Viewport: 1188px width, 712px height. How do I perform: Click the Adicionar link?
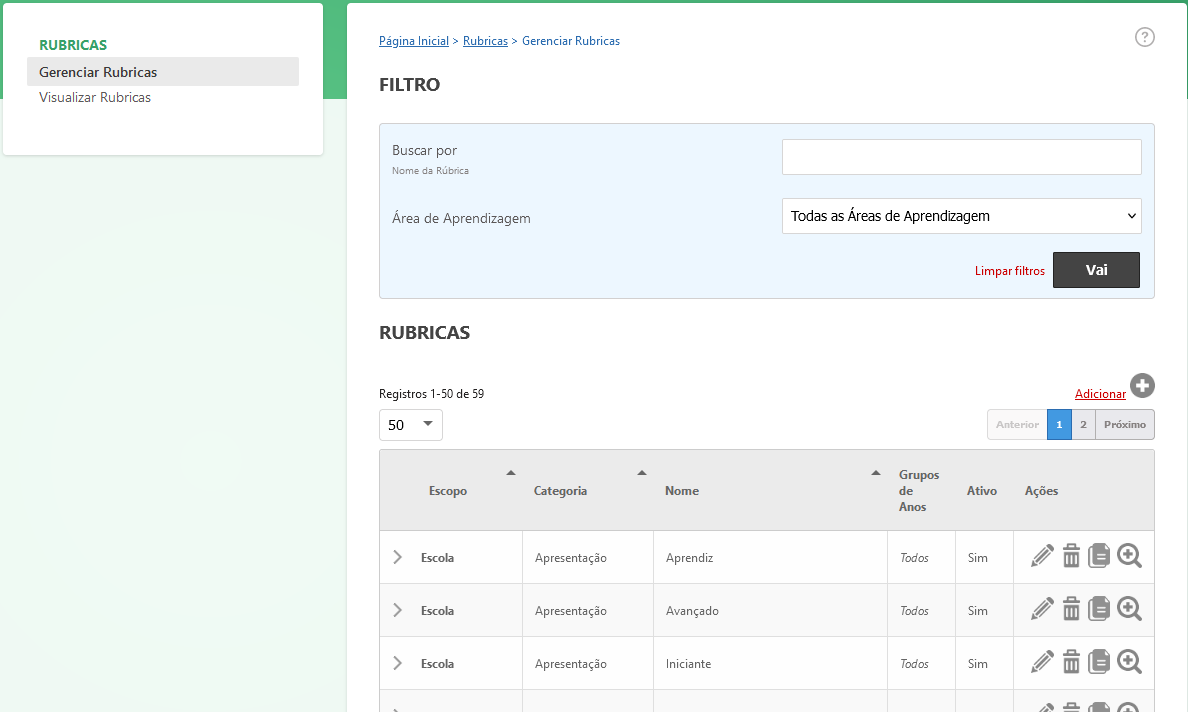click(1100, 394)
